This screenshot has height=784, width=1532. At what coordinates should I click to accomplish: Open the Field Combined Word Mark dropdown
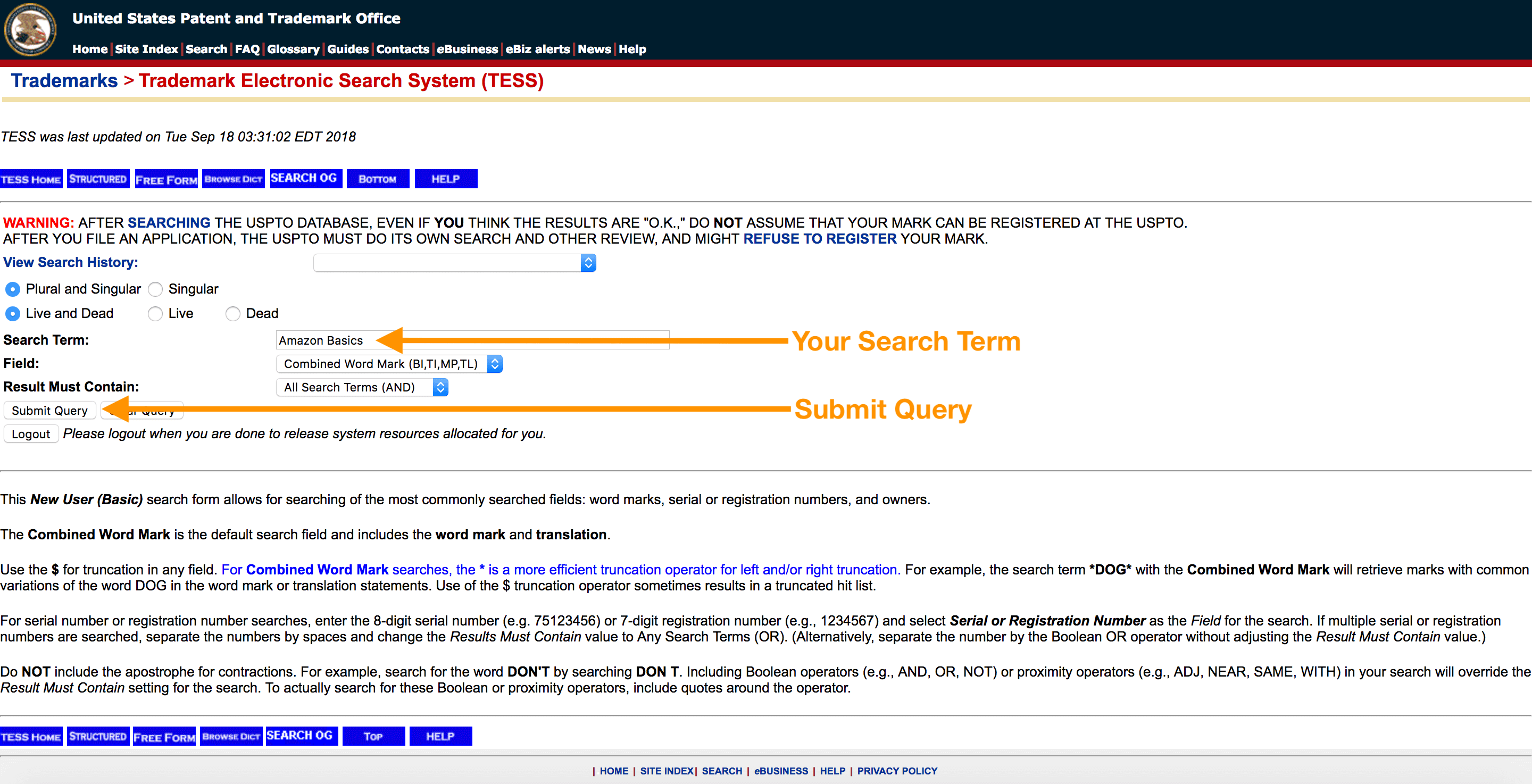point(389,364)
